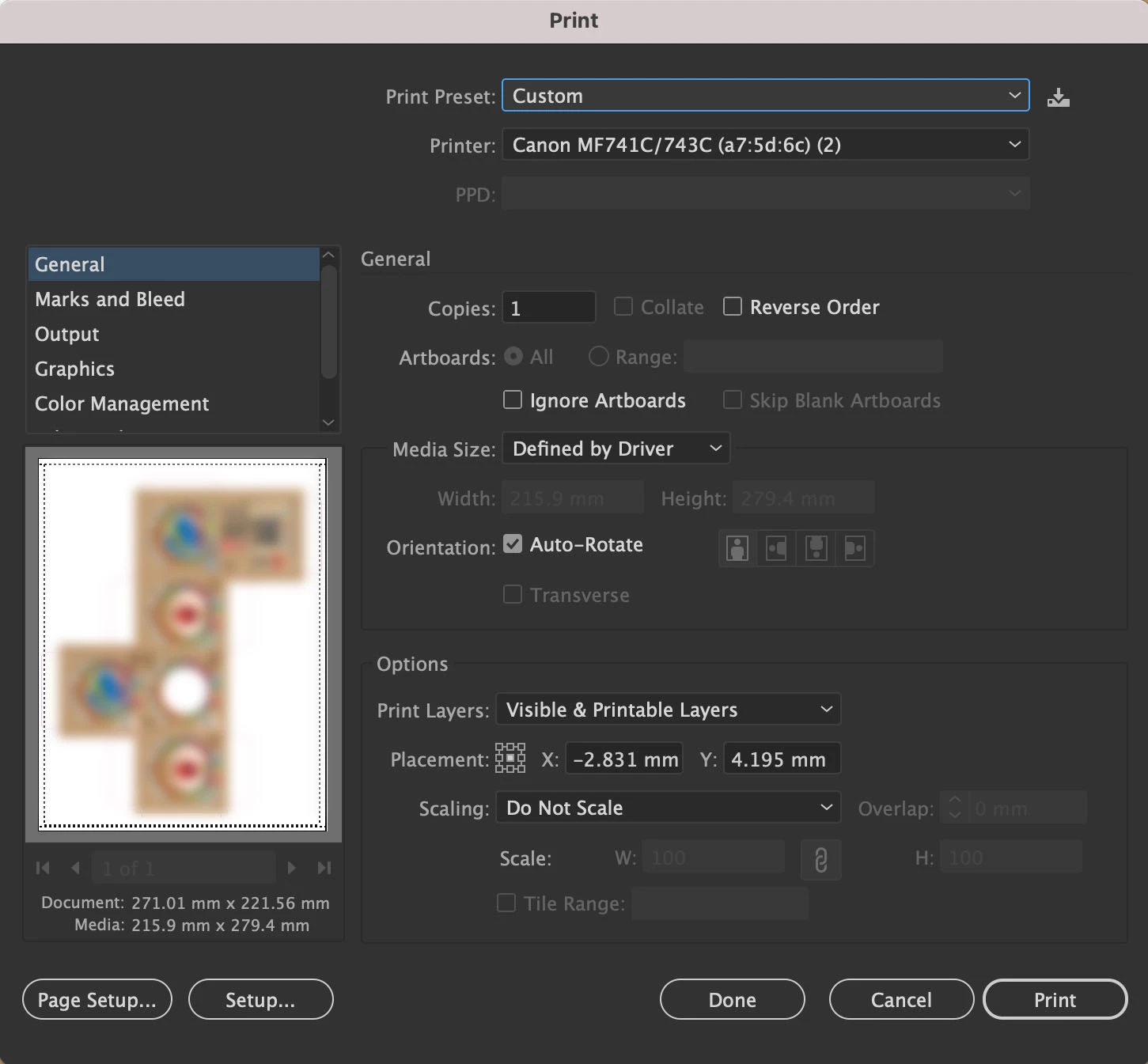Viewport: 1148px width, 1064px height.
Task: Click the Page Setup... button
Action: (97, 1000)
